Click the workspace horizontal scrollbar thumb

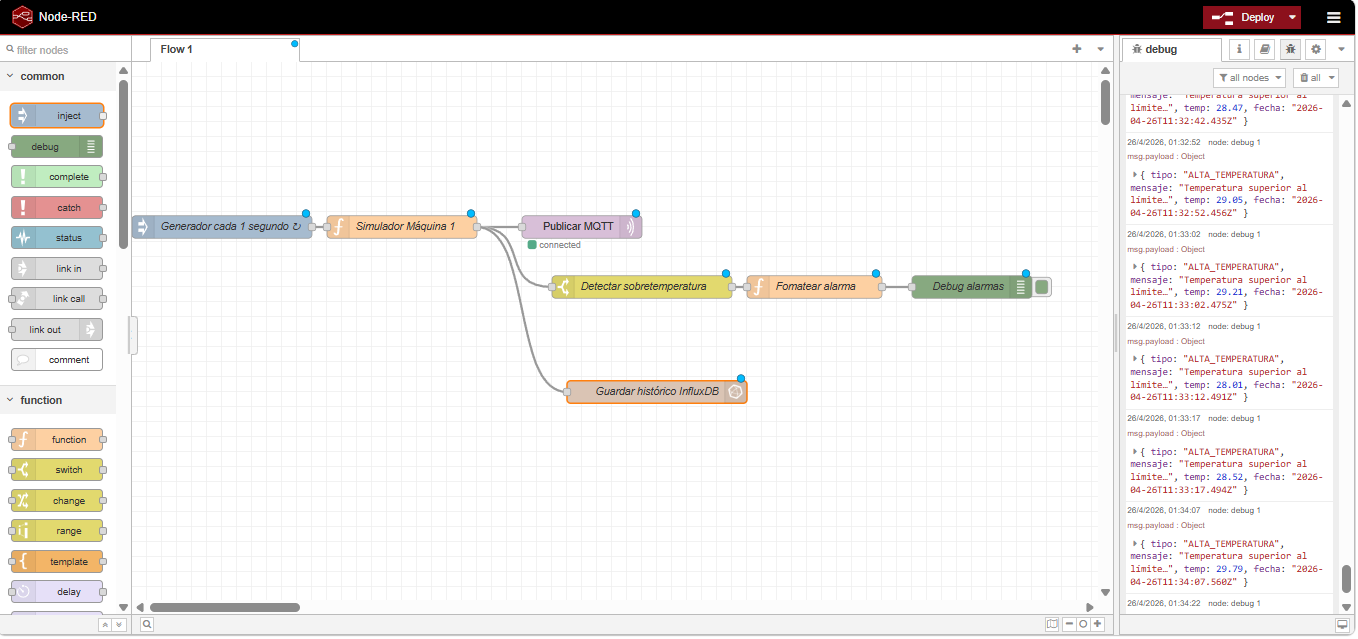pos(225,607)
